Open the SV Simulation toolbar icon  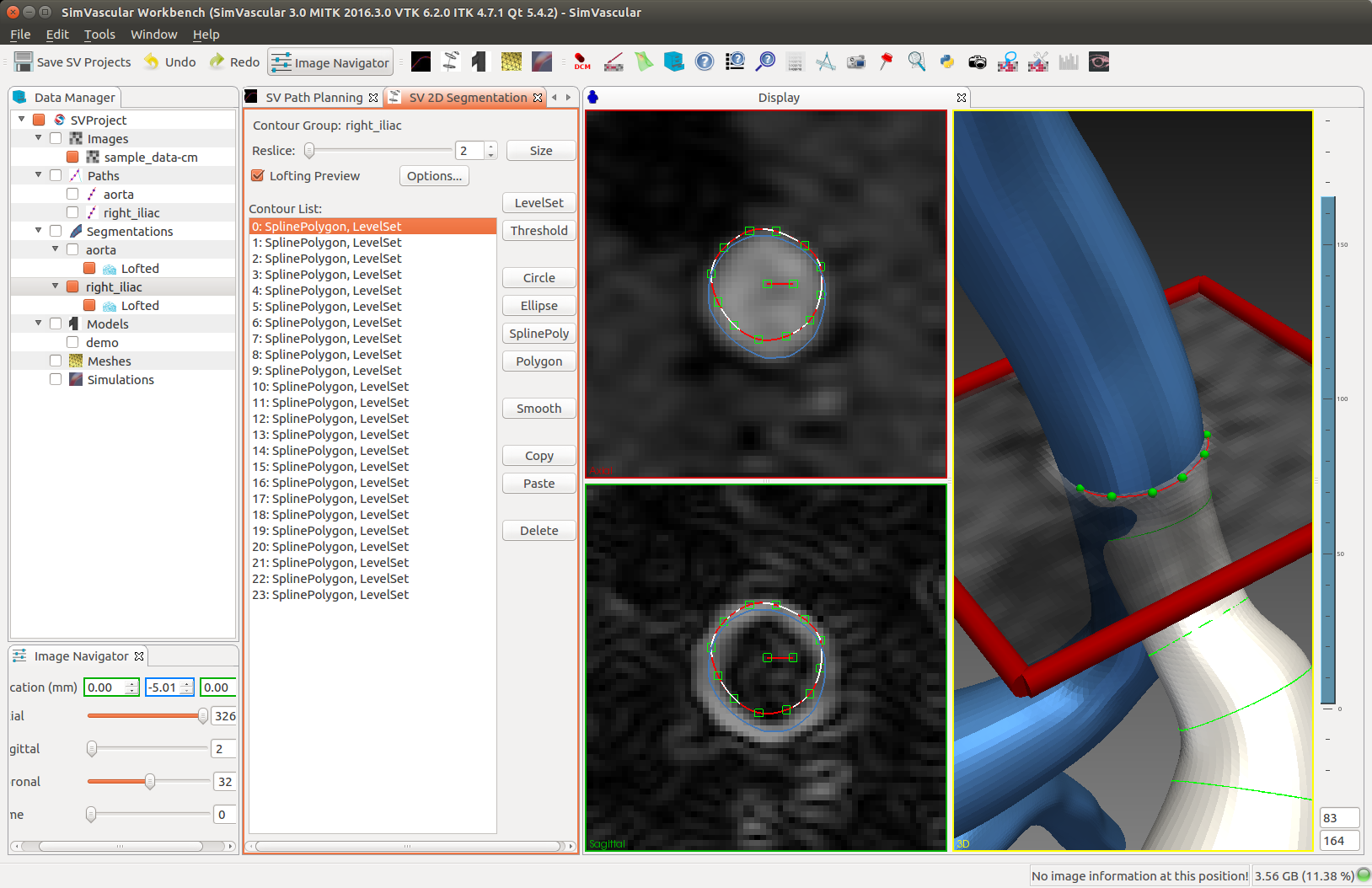point(542,62)
